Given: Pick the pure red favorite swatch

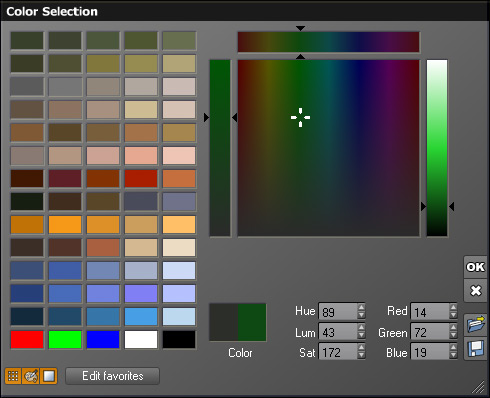Looking at the screenshot, I should pyautogui.click(x=27, y=340).
